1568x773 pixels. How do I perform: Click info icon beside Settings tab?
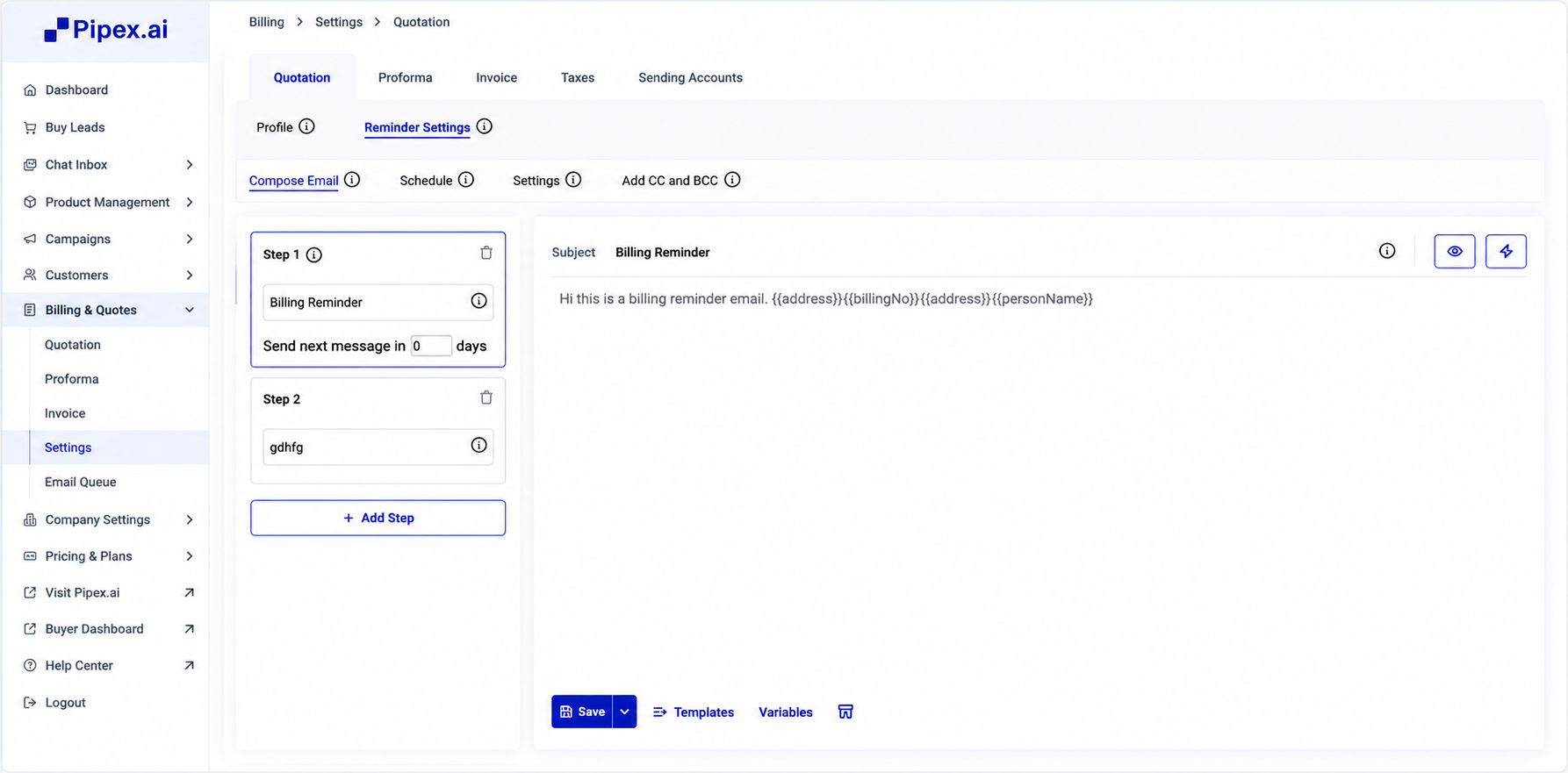[x=573, y=179]
